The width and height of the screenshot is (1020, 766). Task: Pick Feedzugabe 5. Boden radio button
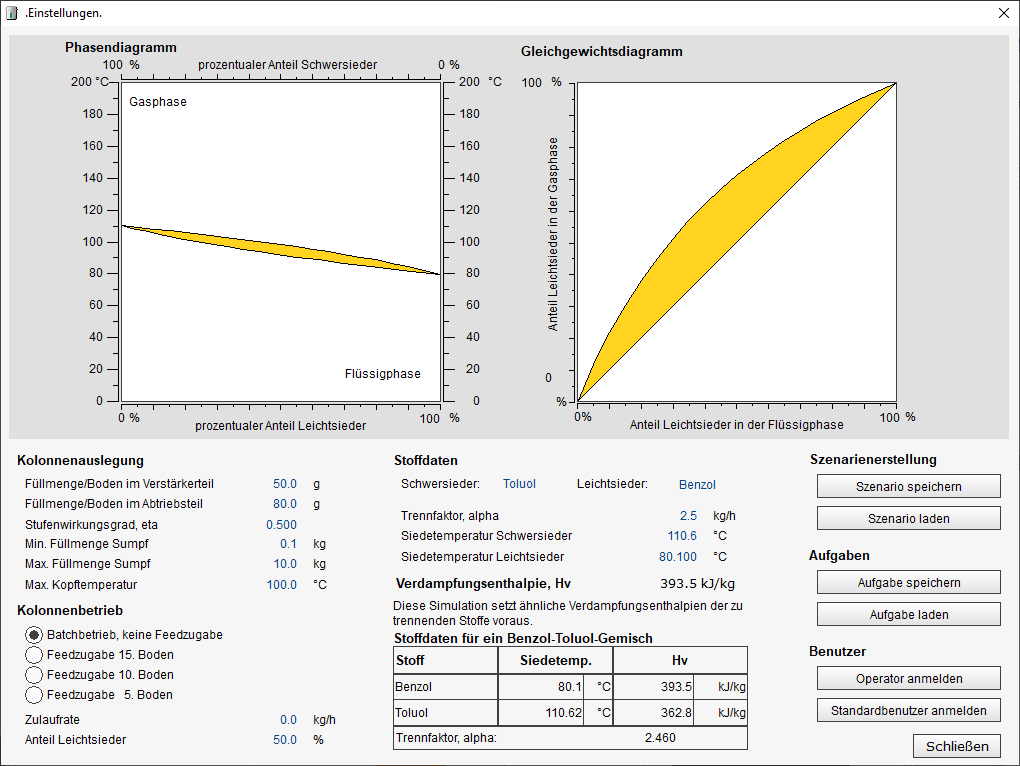(34, 695)
